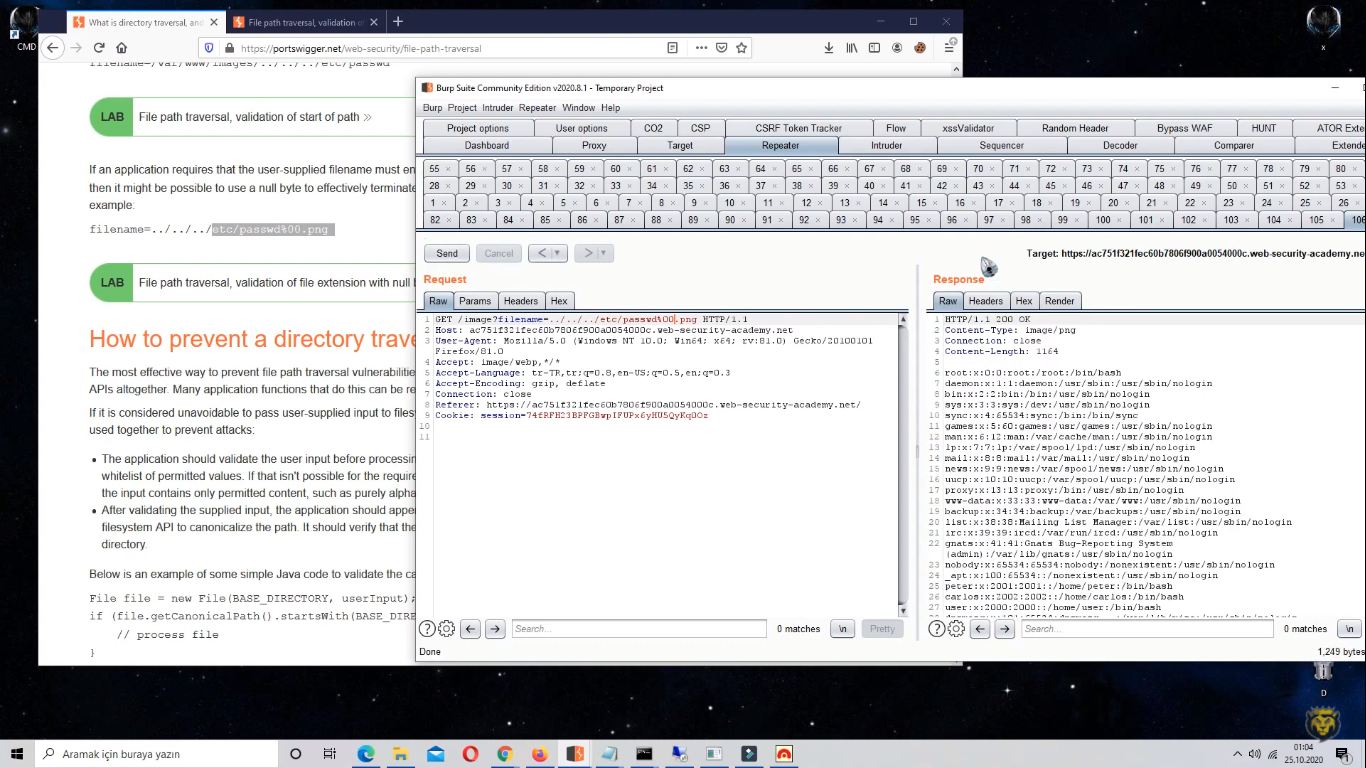Select Repeater request tab 100
1366x768 pixels.
(1102, 220)
